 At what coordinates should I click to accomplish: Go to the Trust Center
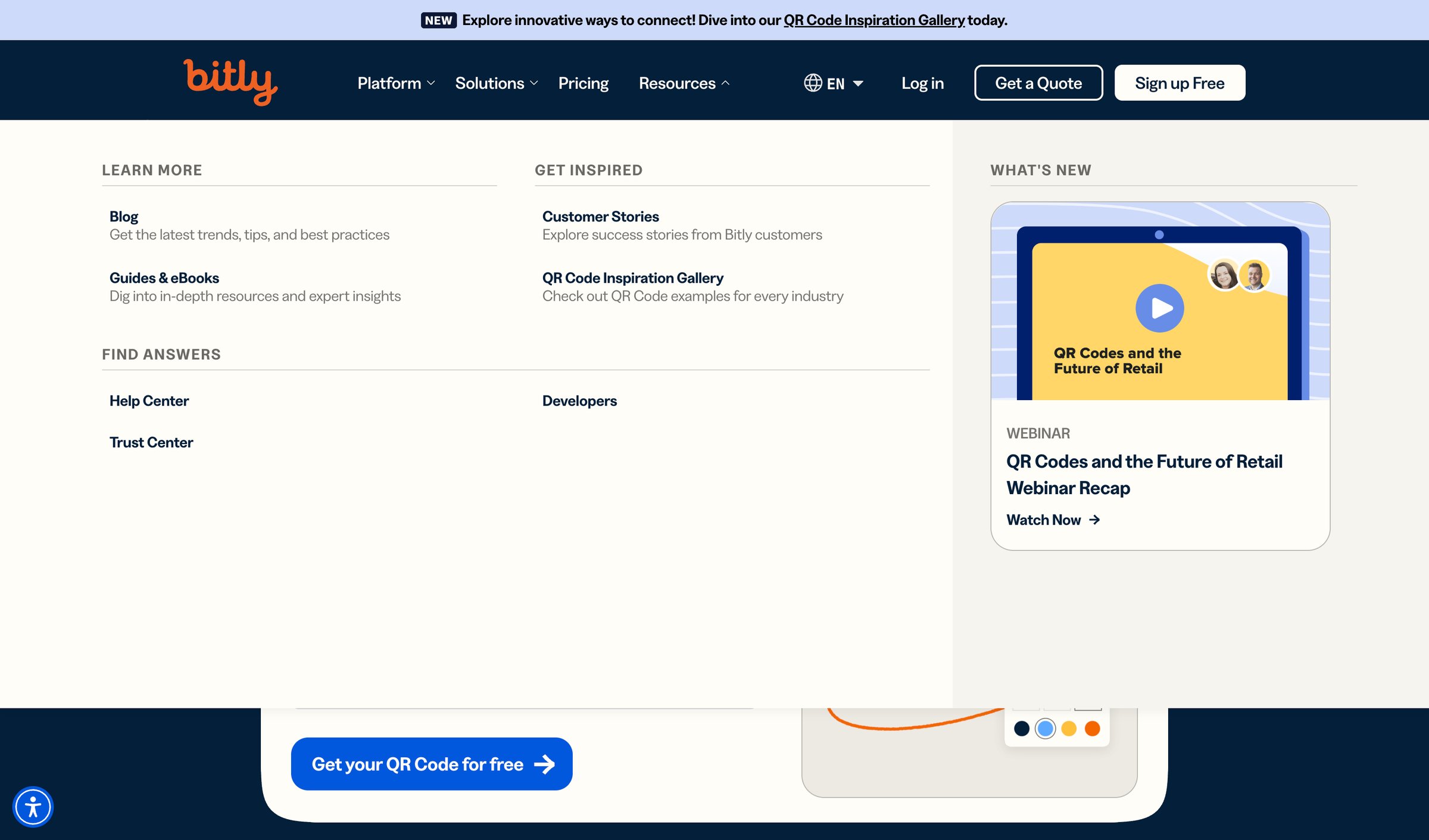(151, 442)
